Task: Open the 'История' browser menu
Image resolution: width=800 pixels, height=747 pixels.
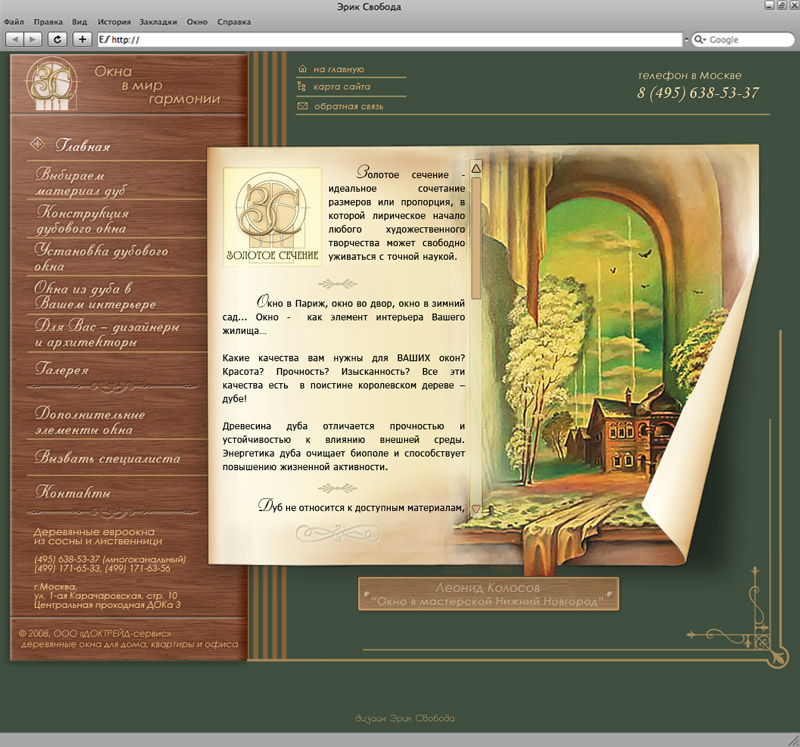Action: coord(114,21)
